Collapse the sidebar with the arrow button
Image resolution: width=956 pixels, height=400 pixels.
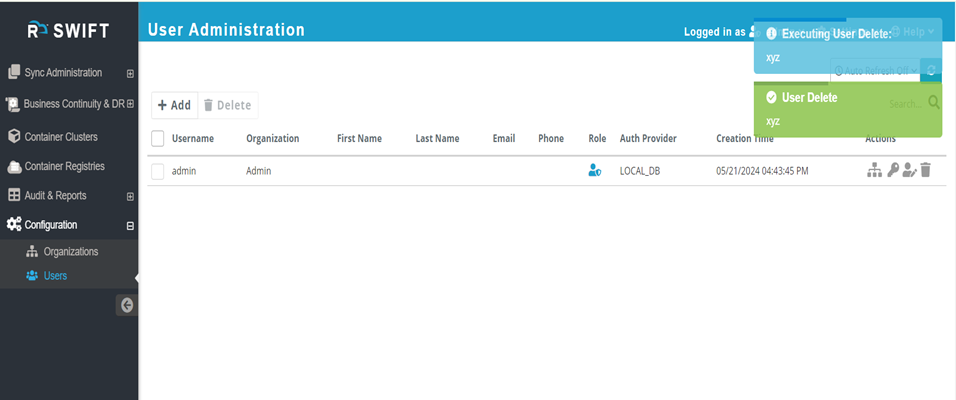(127, 305)
